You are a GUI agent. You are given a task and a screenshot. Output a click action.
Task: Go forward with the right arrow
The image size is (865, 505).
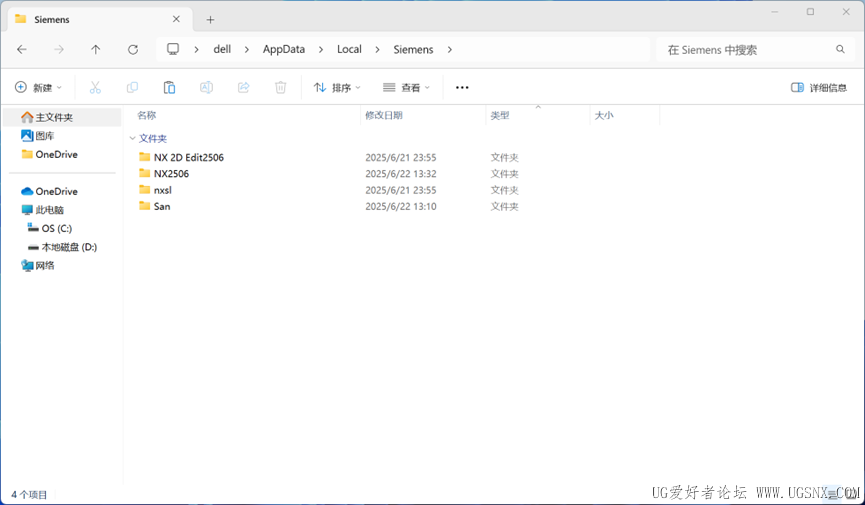point(58,50)
